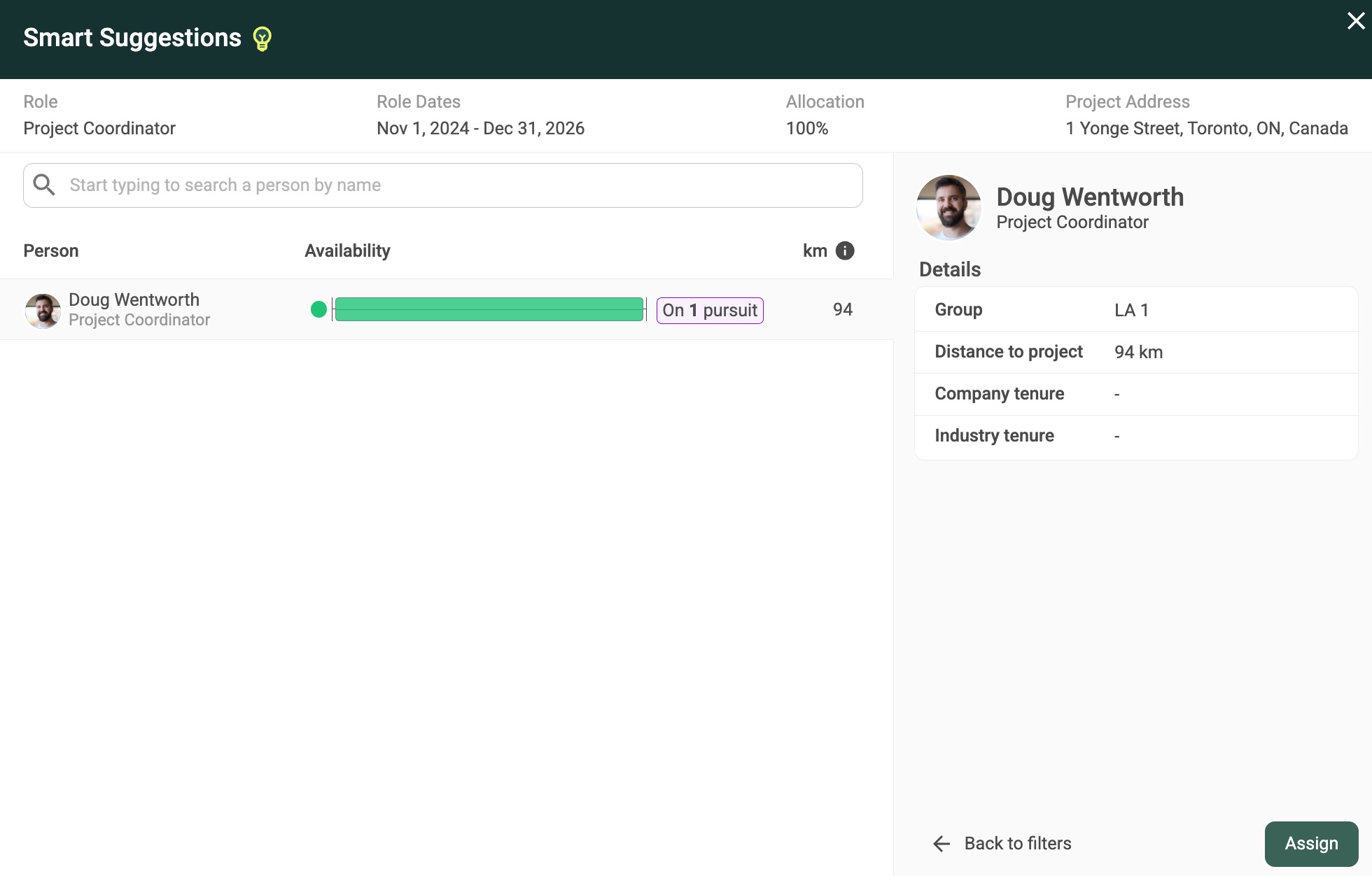Click the Company tenure row label
This screenshot has width=1372, height=876.
coord(999,394)
